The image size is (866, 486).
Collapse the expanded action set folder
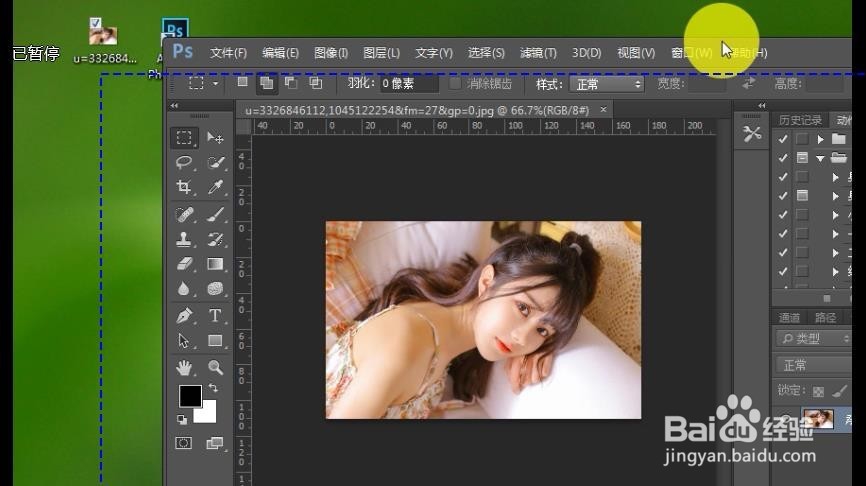[821, 159]
